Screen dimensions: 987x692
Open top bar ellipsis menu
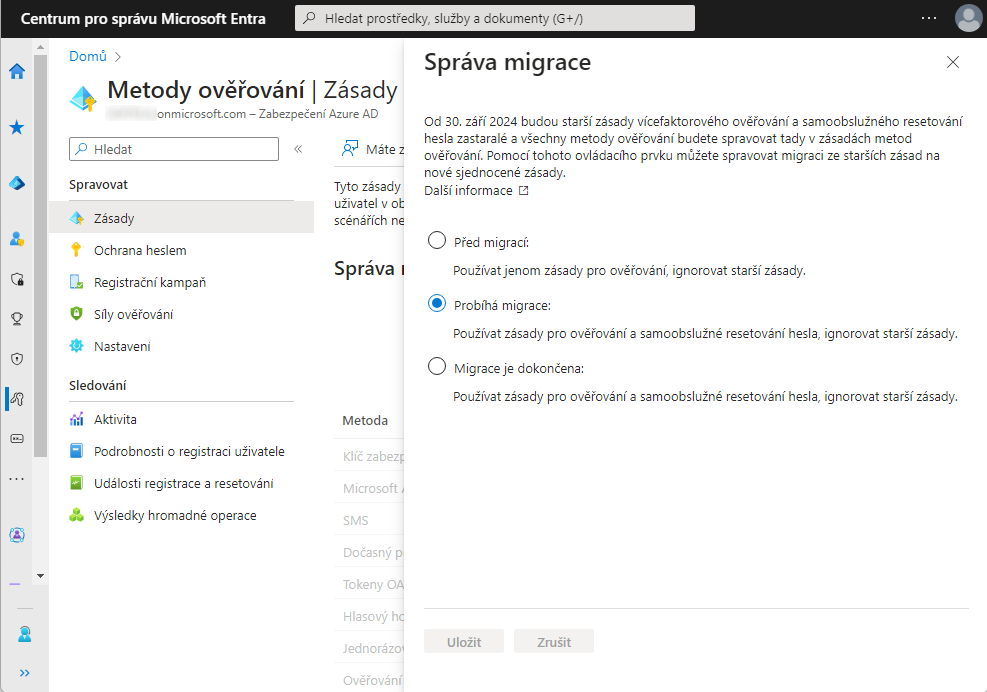(929, 18)
